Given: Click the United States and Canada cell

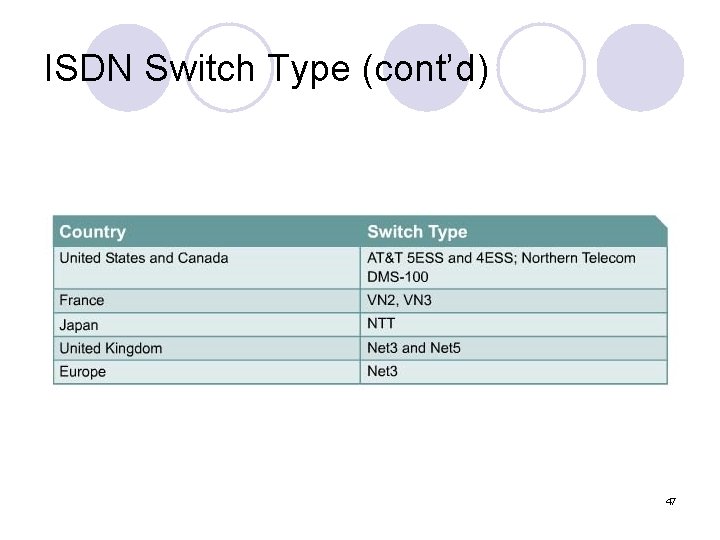Looking at the screenshot, I should tap(144, 258).
